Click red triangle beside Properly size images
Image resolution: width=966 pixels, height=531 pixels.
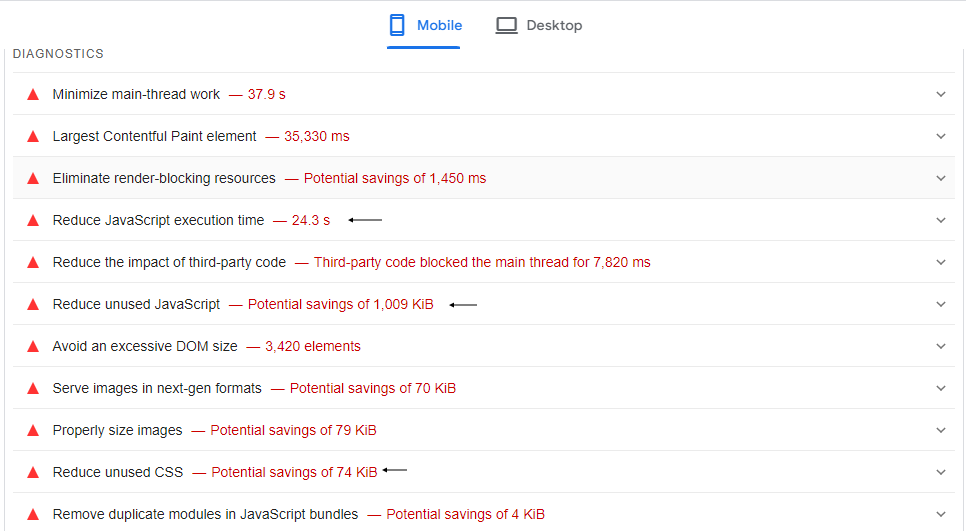click(x=33, y=430)
